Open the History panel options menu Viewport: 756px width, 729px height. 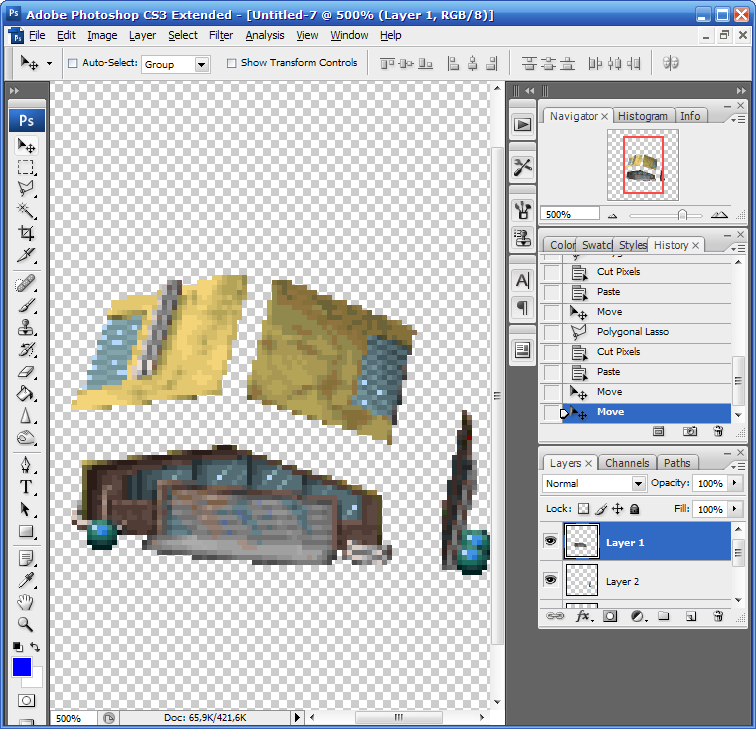coord(738,248)
